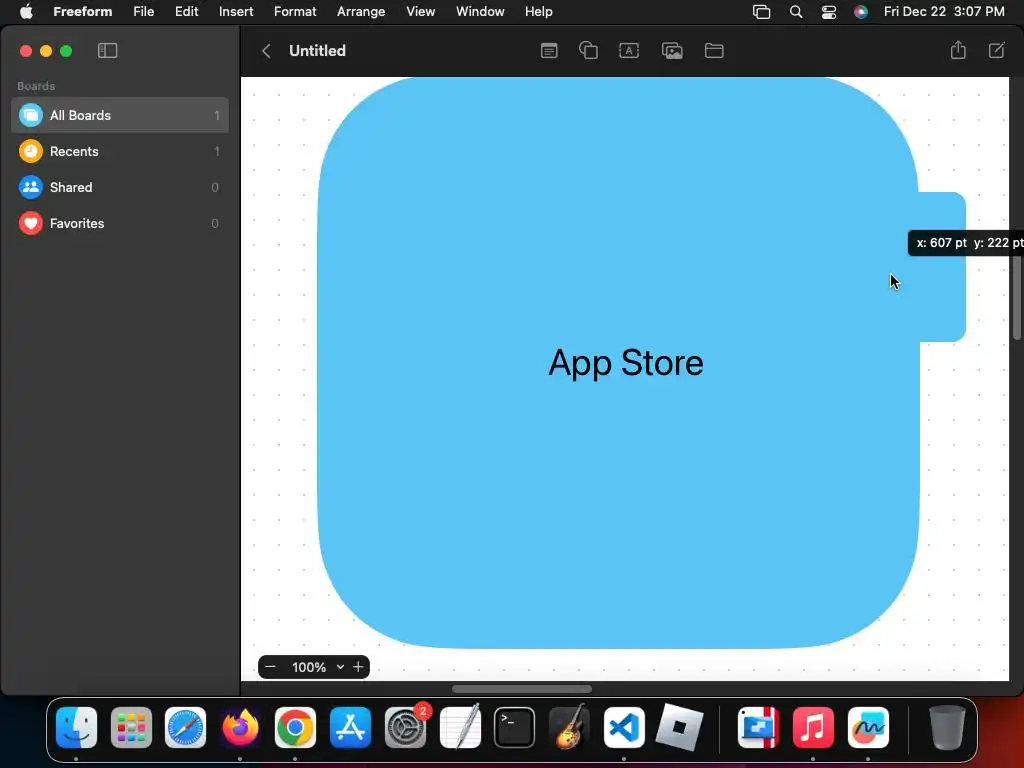Open the shapes library tool

(588, 50)
